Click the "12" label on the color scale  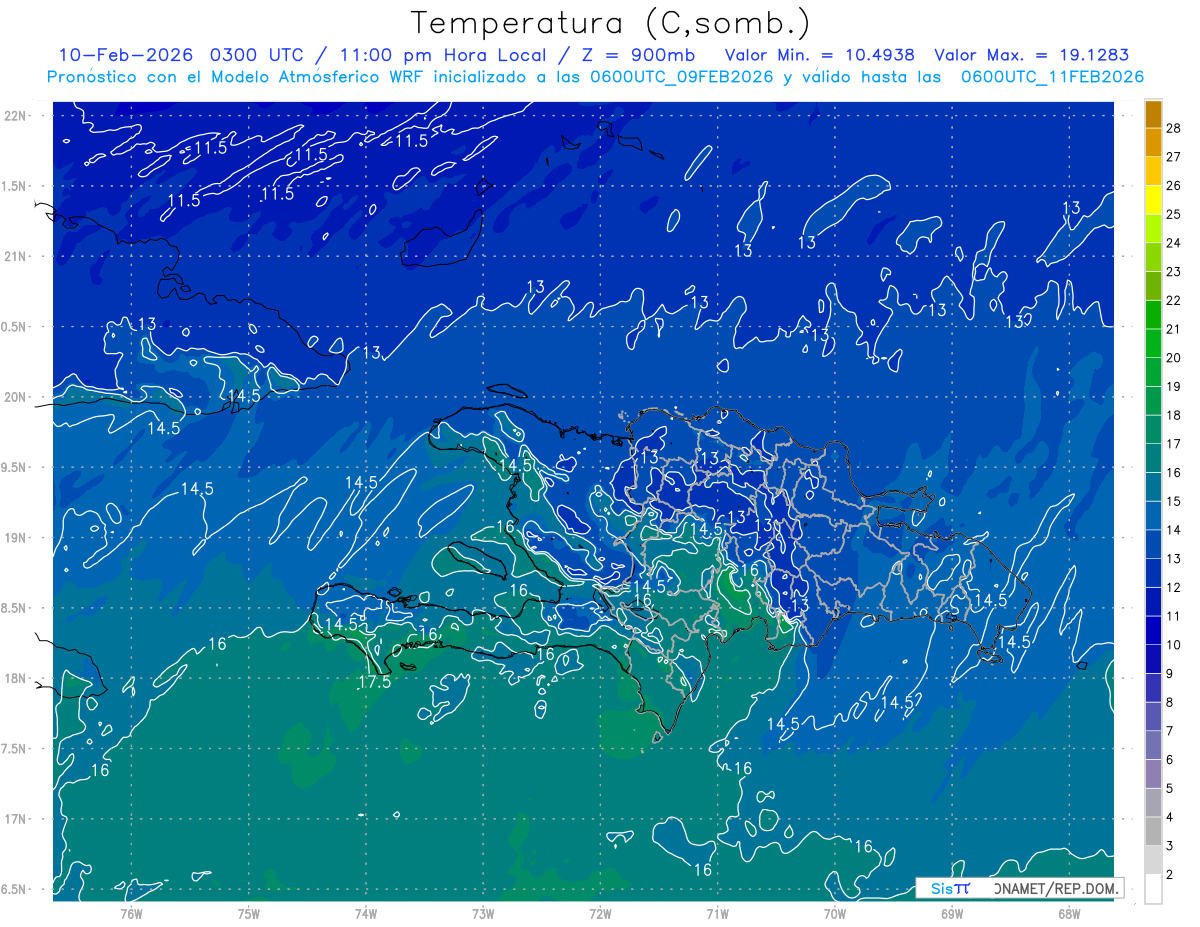click(1174, 587)
